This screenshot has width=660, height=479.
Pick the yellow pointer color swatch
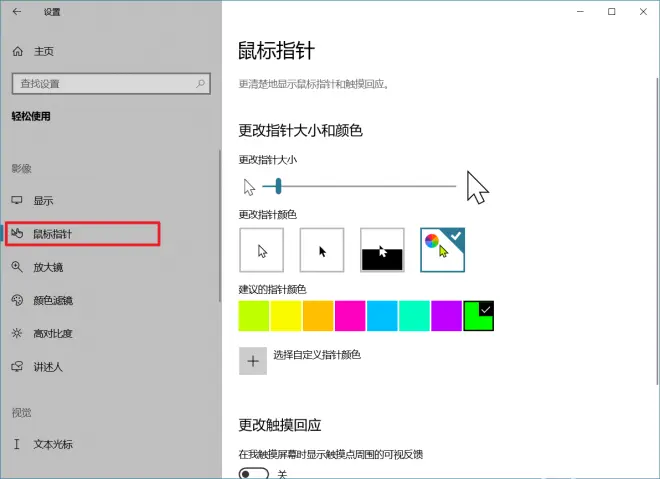tap(286, 316)
